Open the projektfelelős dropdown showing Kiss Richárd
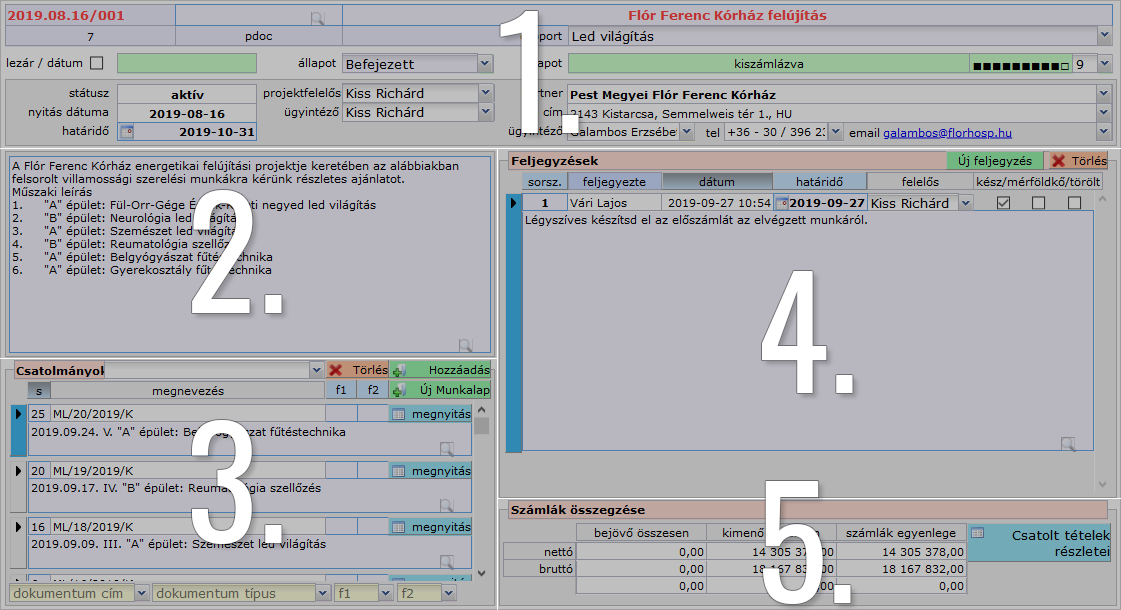Viewport: 1121px width, 610px height. [485, 93]
